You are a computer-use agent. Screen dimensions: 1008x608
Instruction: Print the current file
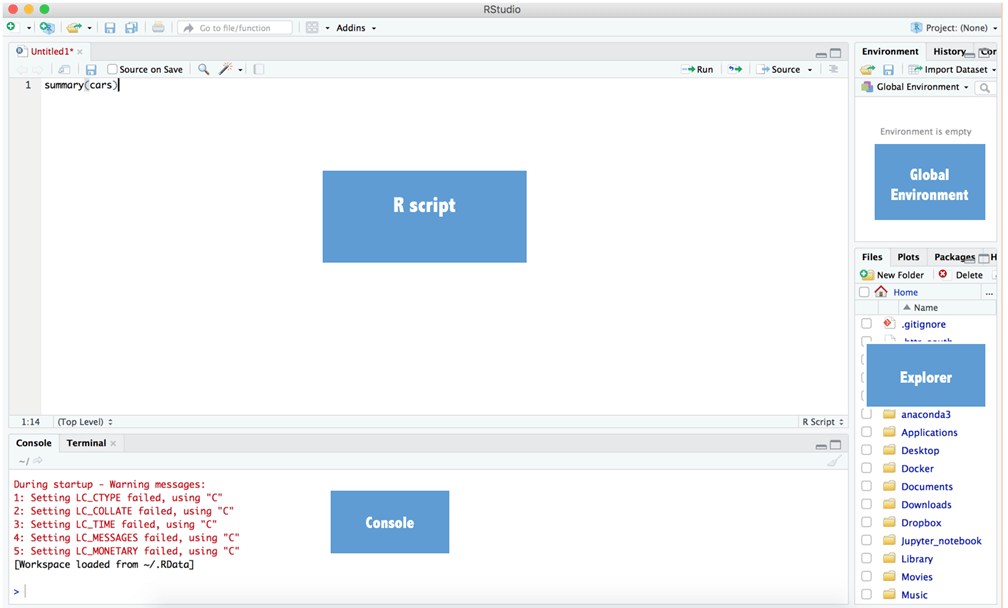(x=157, y=27)
